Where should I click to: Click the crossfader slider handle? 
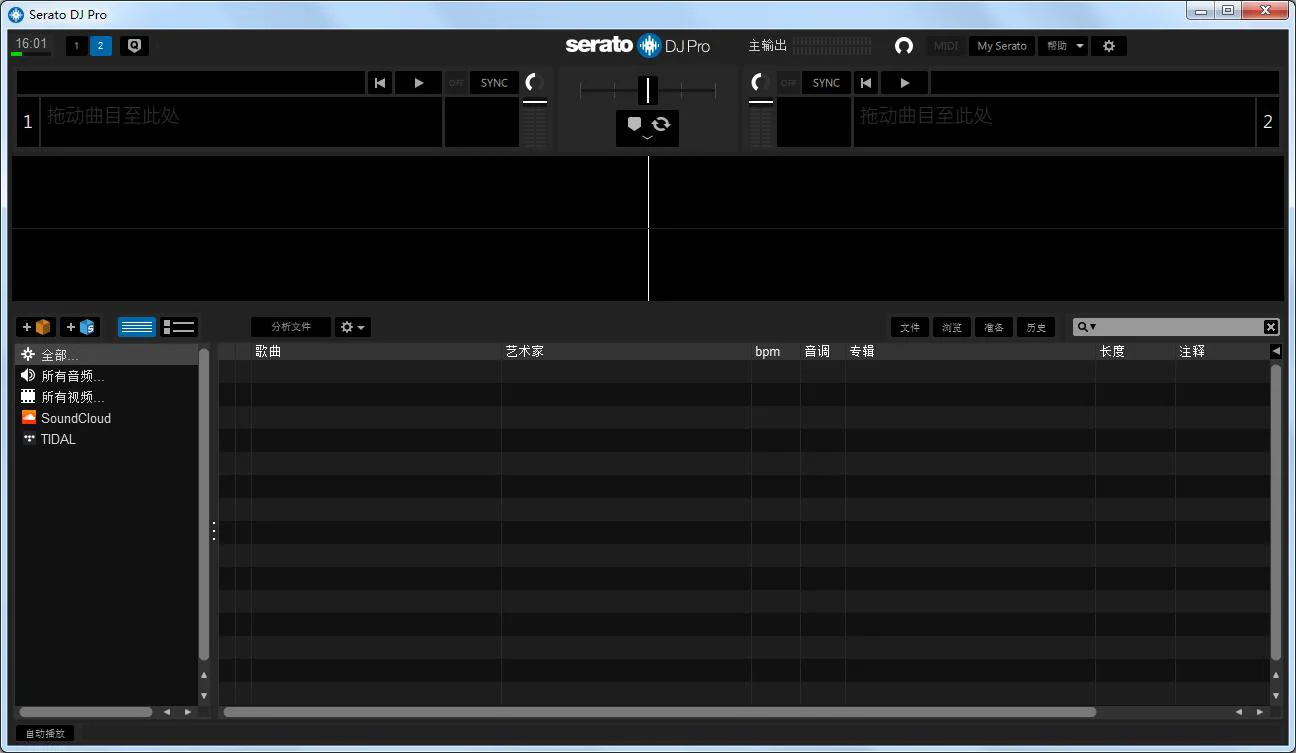click(x=648, y=90)
